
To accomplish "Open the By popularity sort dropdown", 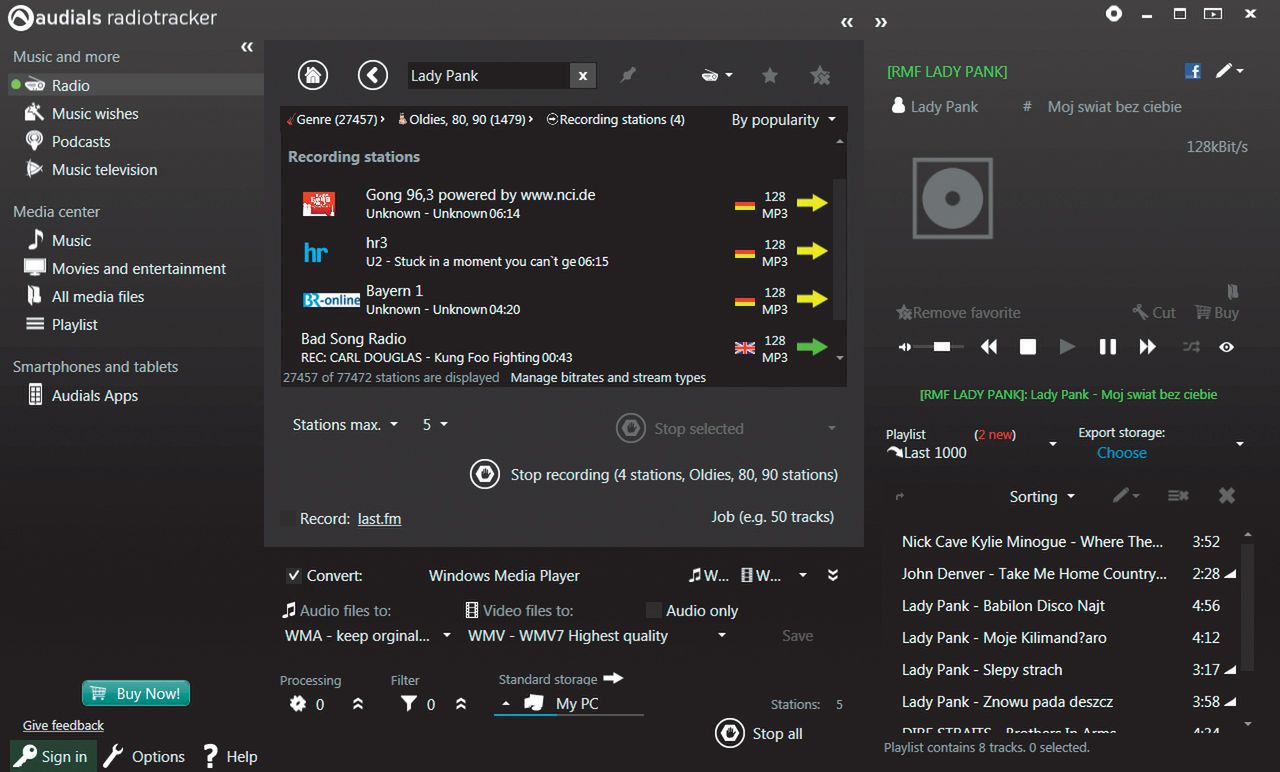I will pos(783,119).
